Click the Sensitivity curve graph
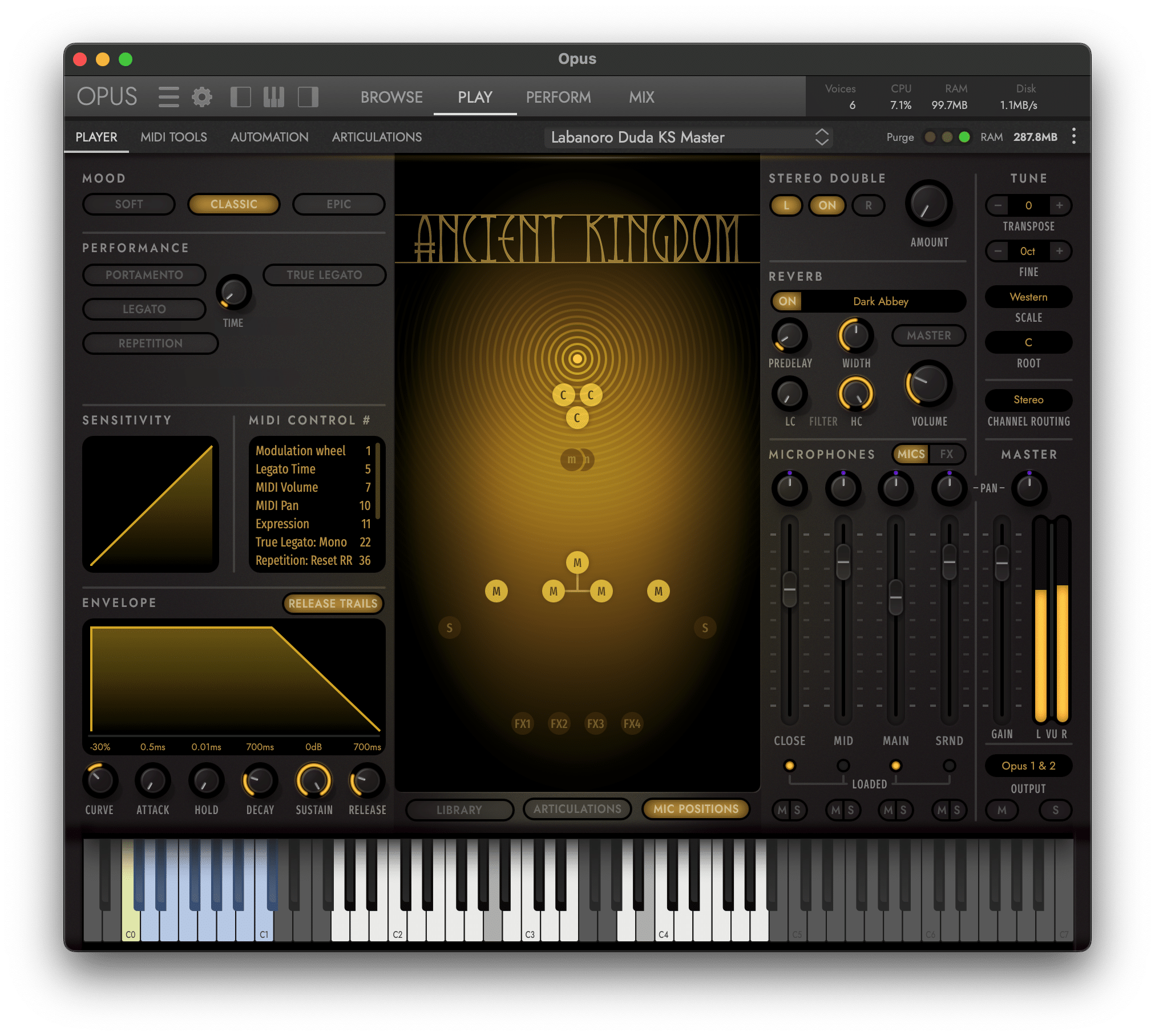This screenshot has height=1036, width=1155. tap(151, 504)
